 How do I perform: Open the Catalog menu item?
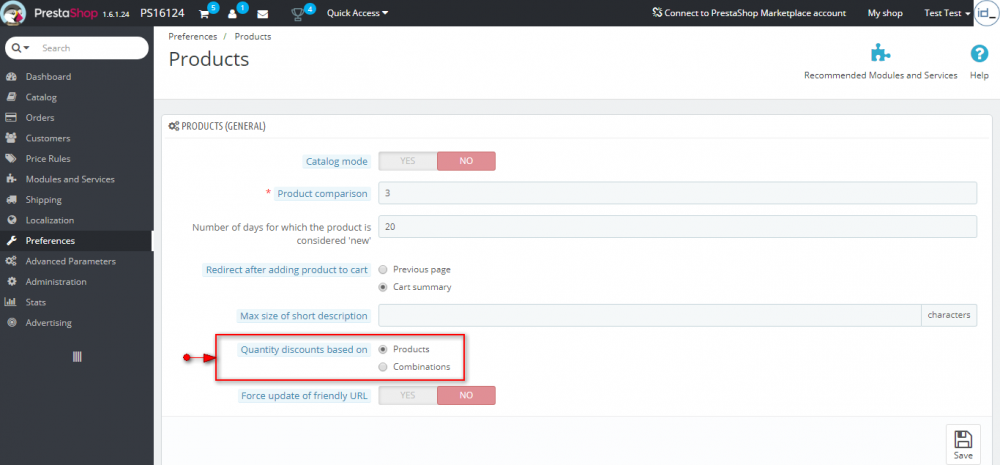41,98
